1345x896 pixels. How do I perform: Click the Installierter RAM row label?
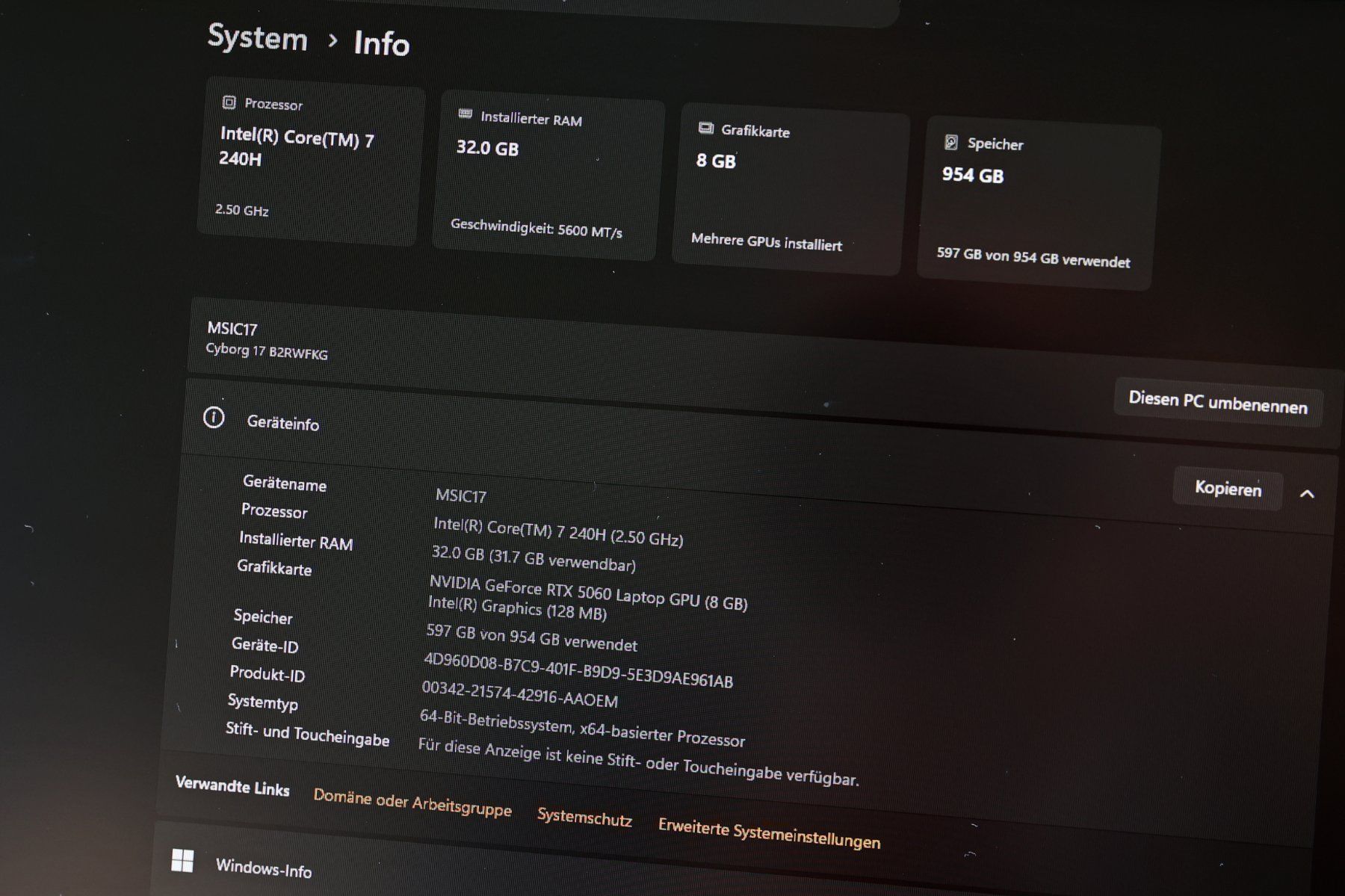click(296, 540)
